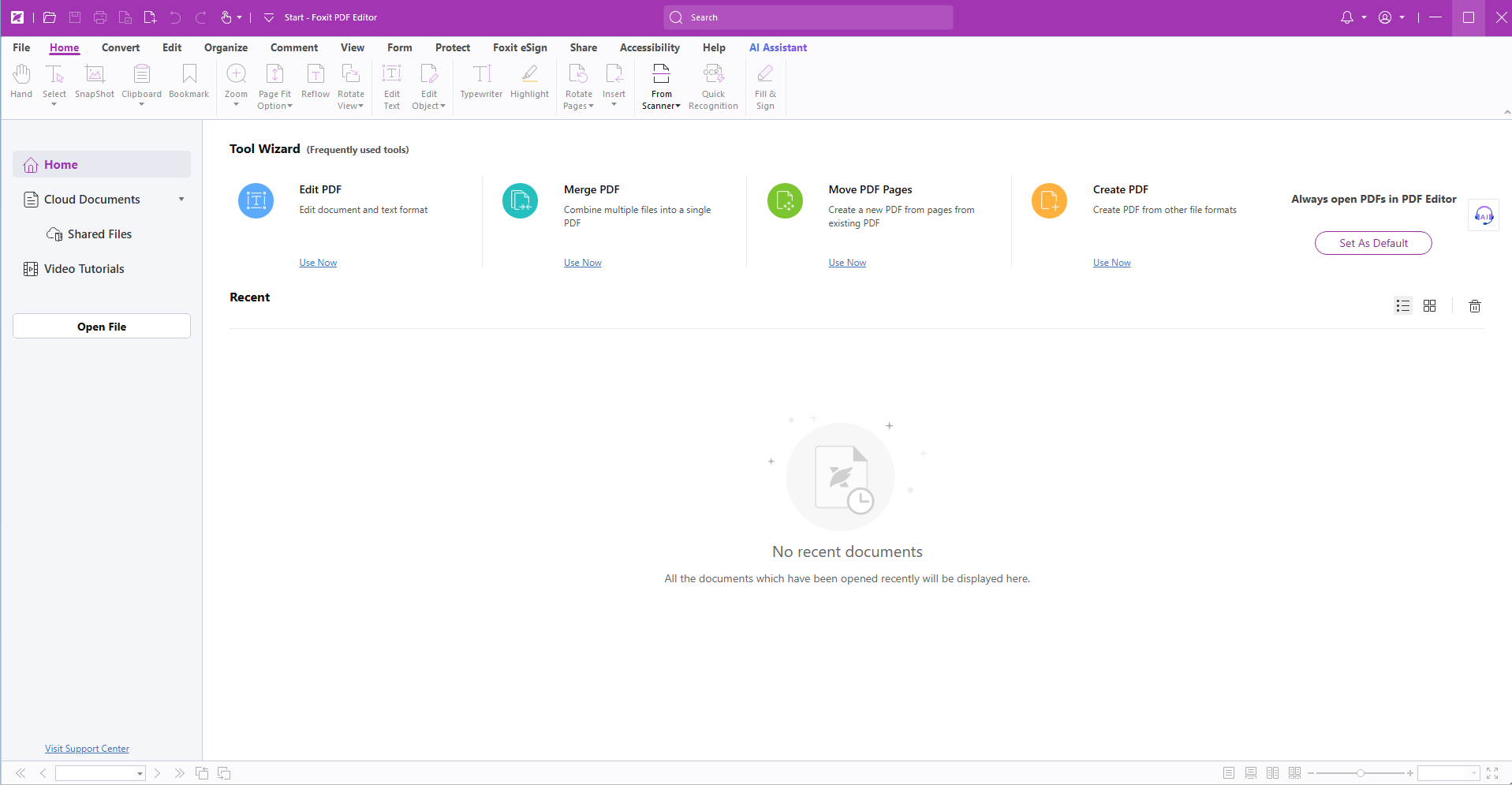Click the Print icon in quick access toolbar
Screen dimensions: 1512x785
100,17
